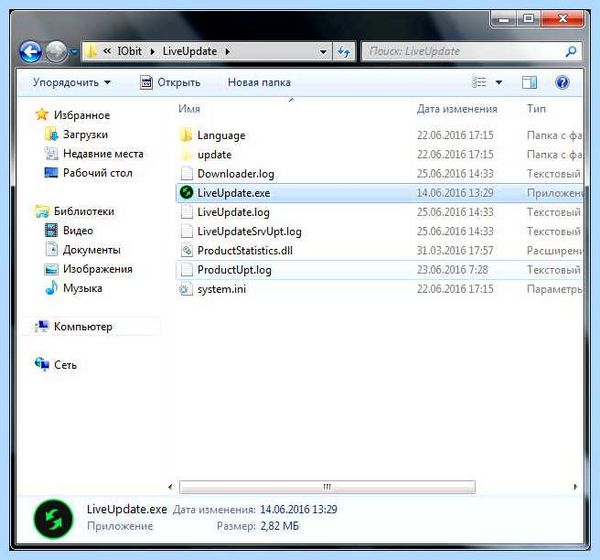Click the LiveUpdateSrvUpt.log file icon

tap(186, 231)
